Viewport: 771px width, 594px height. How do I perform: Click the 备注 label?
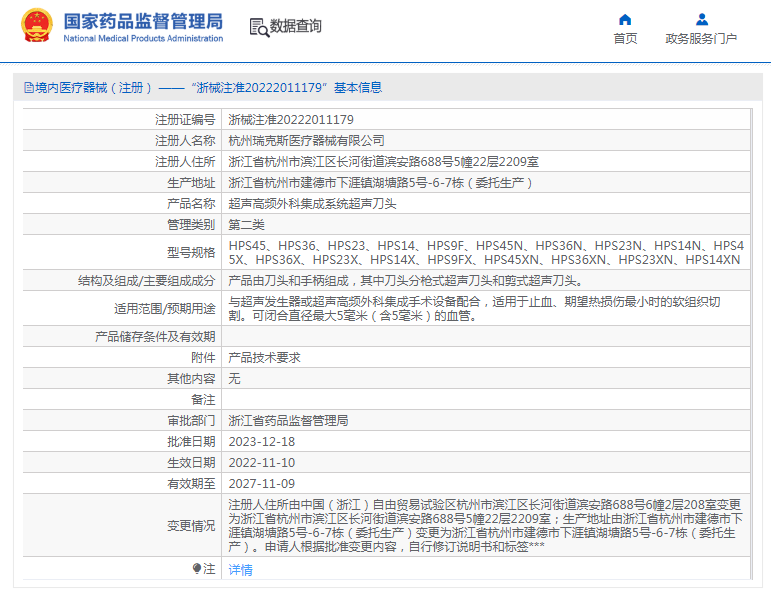pos(203,400)
